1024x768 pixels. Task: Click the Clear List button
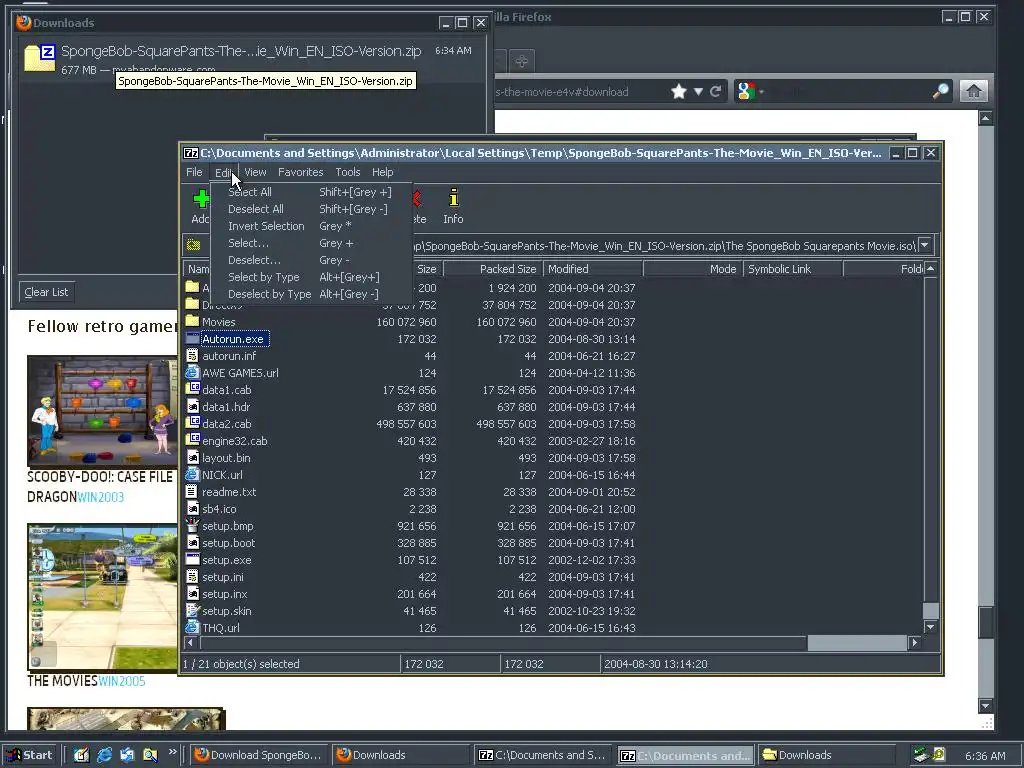tap(46, 292)
